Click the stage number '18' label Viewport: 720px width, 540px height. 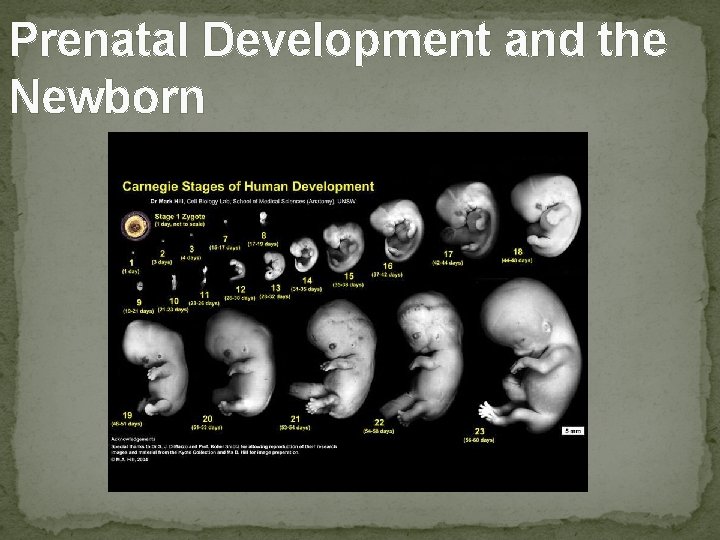click(518, 251)
